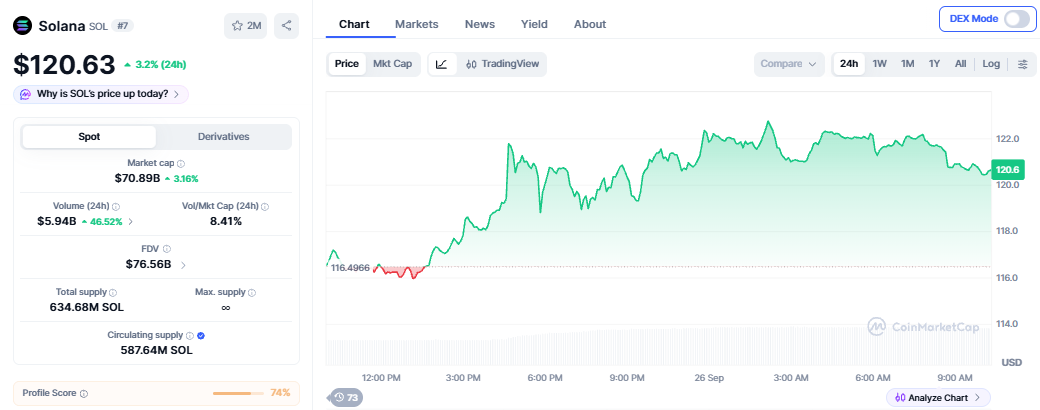The height and width of the screenshot is (410, 1040).
Task: Expand FDV details chevron
Action: tap(183, 265)
